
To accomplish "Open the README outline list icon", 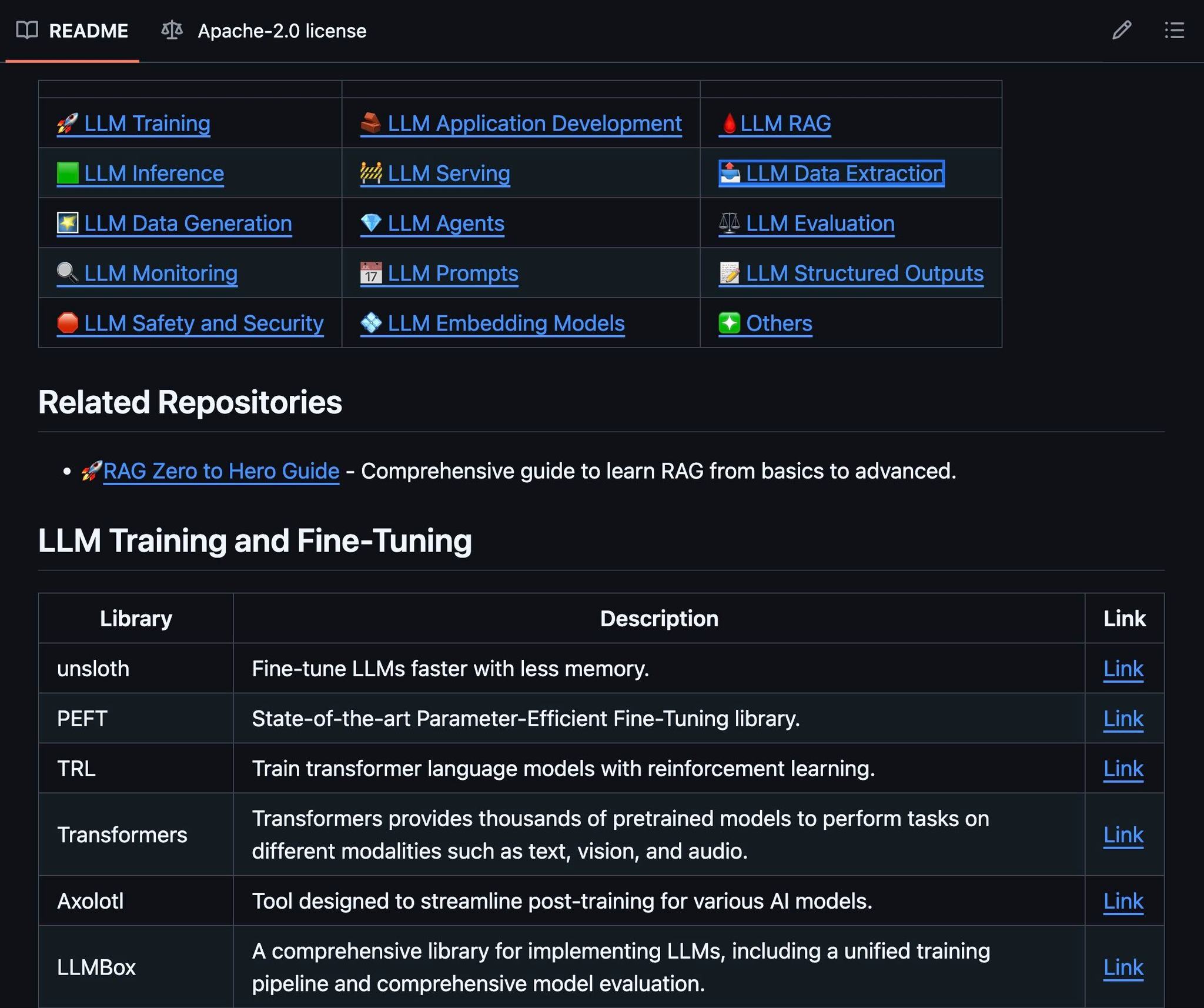I will point(1174,30).
